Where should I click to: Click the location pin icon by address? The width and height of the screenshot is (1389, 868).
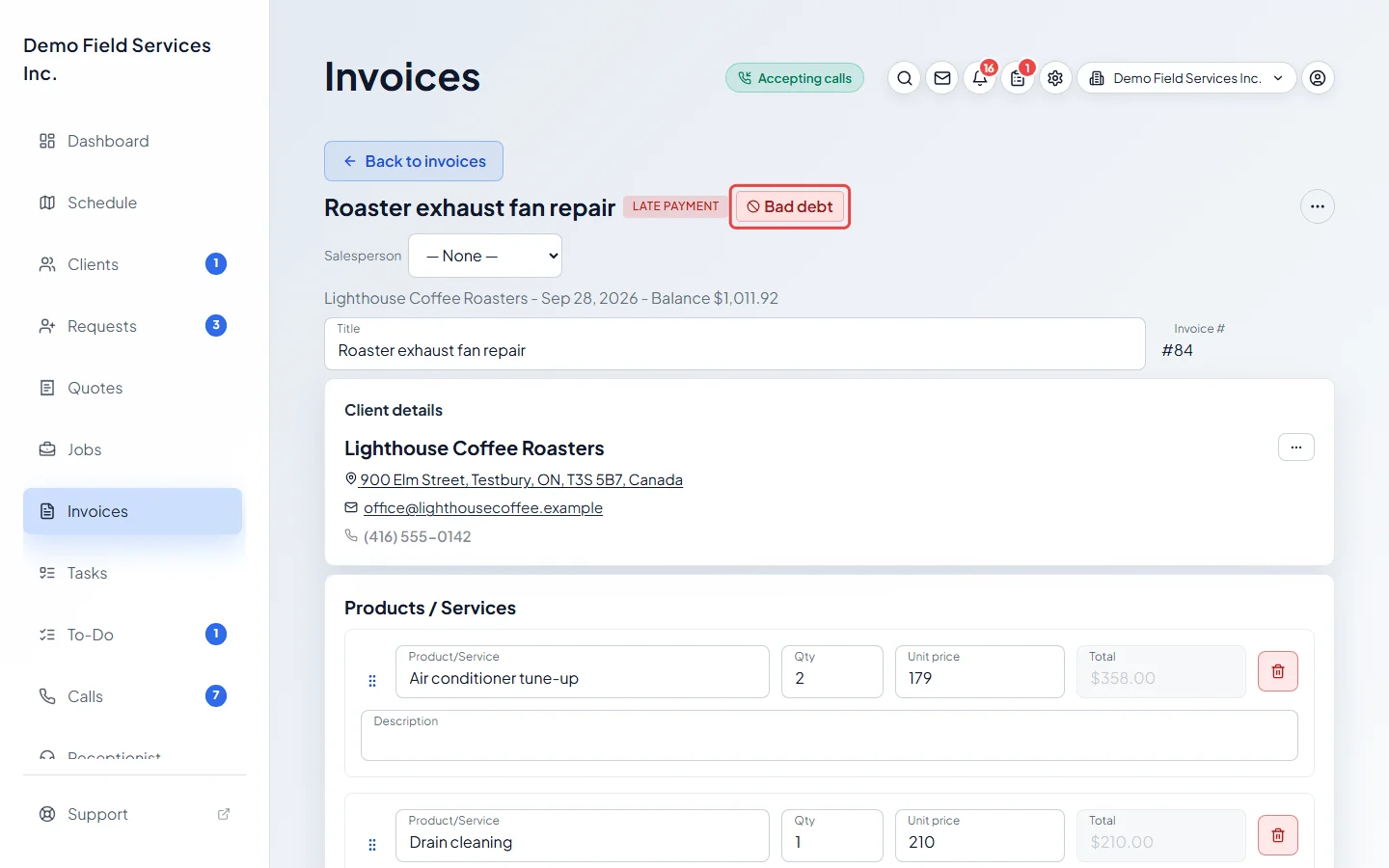pos(351,479)
